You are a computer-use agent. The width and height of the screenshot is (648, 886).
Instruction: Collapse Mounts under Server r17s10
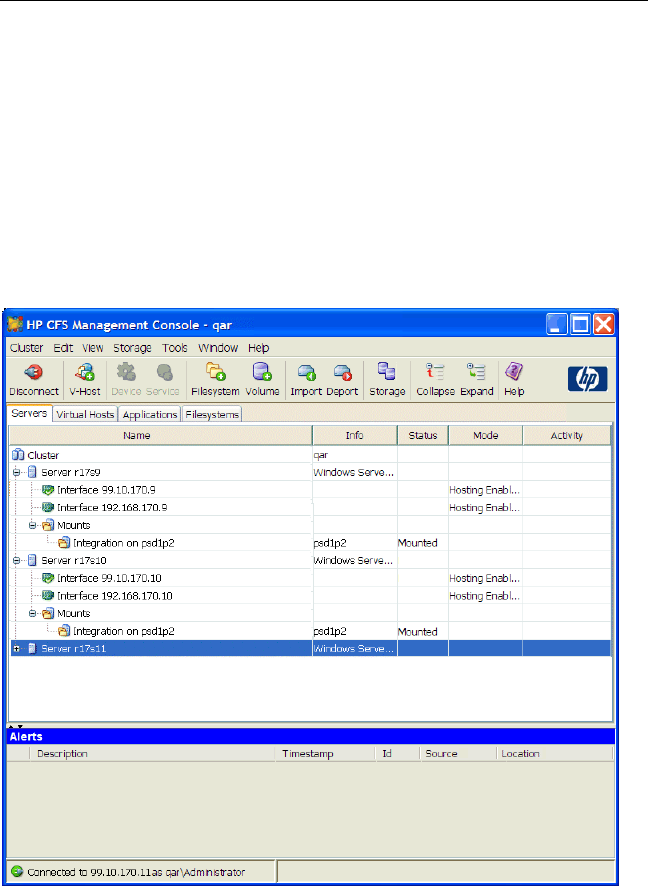tap(33, 614)
